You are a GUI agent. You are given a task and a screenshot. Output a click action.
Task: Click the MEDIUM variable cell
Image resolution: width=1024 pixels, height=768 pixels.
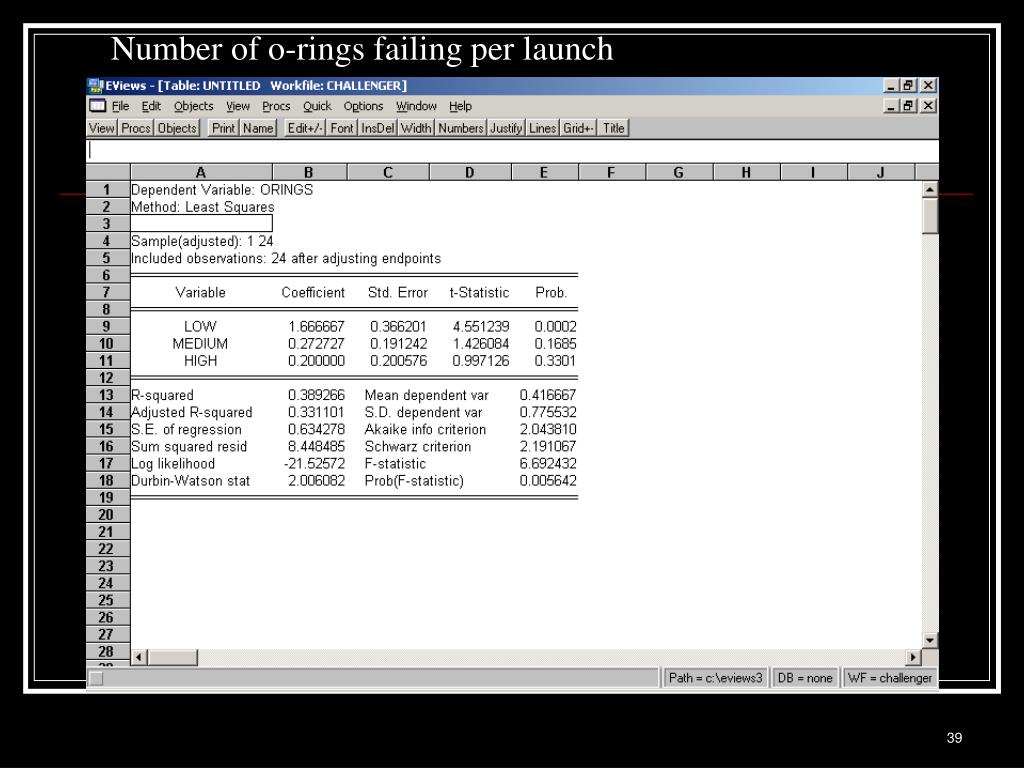coord(200,344)
